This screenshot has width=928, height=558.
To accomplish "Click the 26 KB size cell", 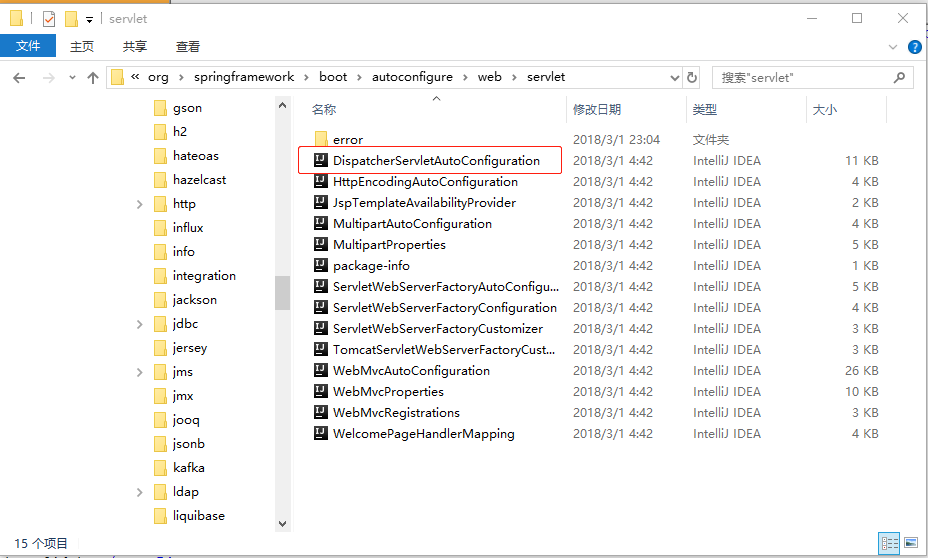I will click(861, 370).
